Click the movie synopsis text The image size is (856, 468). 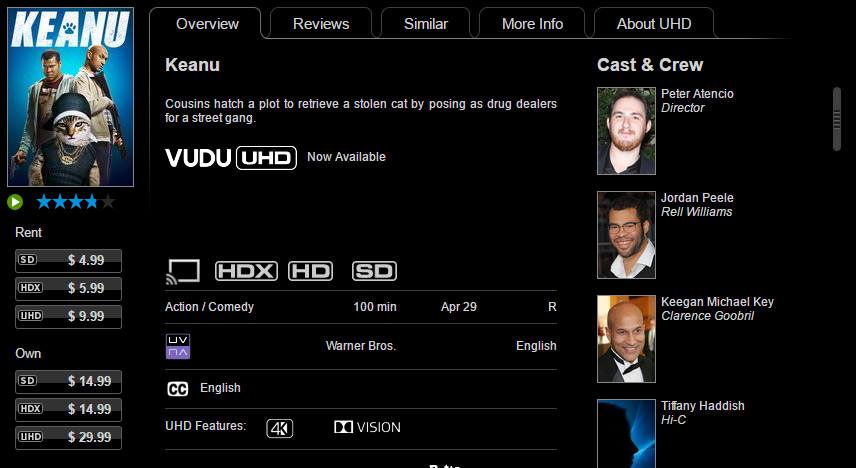coord(361,111)
